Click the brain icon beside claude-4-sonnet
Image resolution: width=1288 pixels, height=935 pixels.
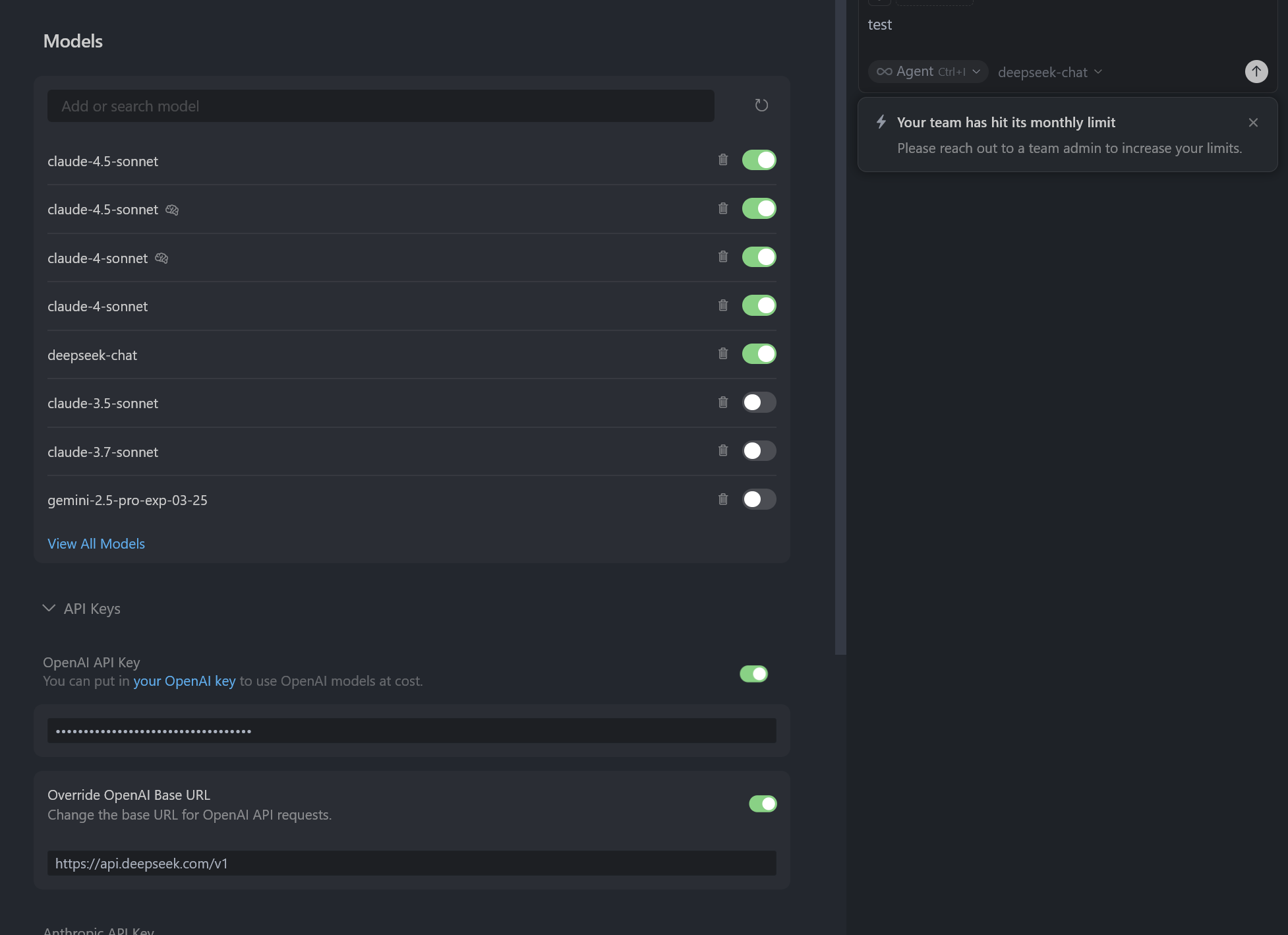(161, 258)
